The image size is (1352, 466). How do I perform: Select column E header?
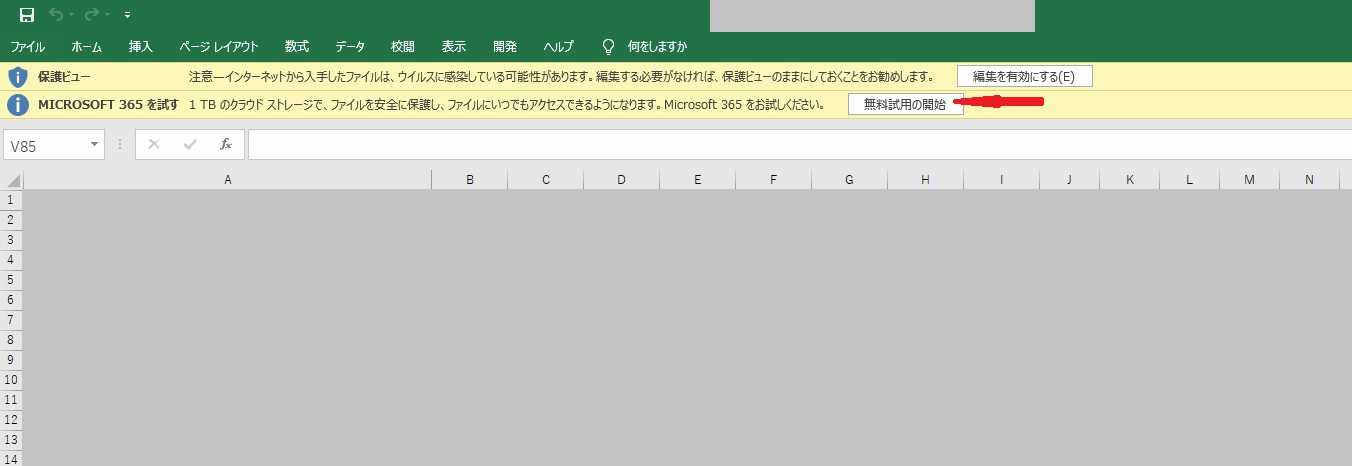tap(698, 180)
